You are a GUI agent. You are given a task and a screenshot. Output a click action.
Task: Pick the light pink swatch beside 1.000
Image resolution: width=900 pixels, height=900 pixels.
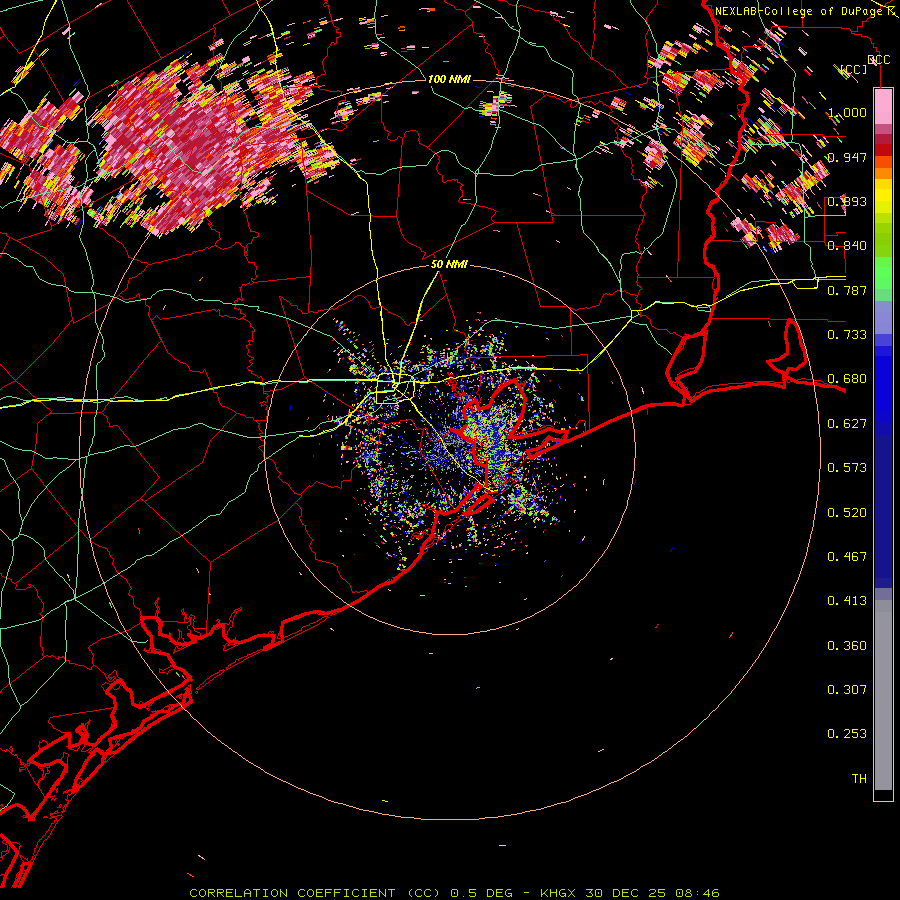pos(883,106)
